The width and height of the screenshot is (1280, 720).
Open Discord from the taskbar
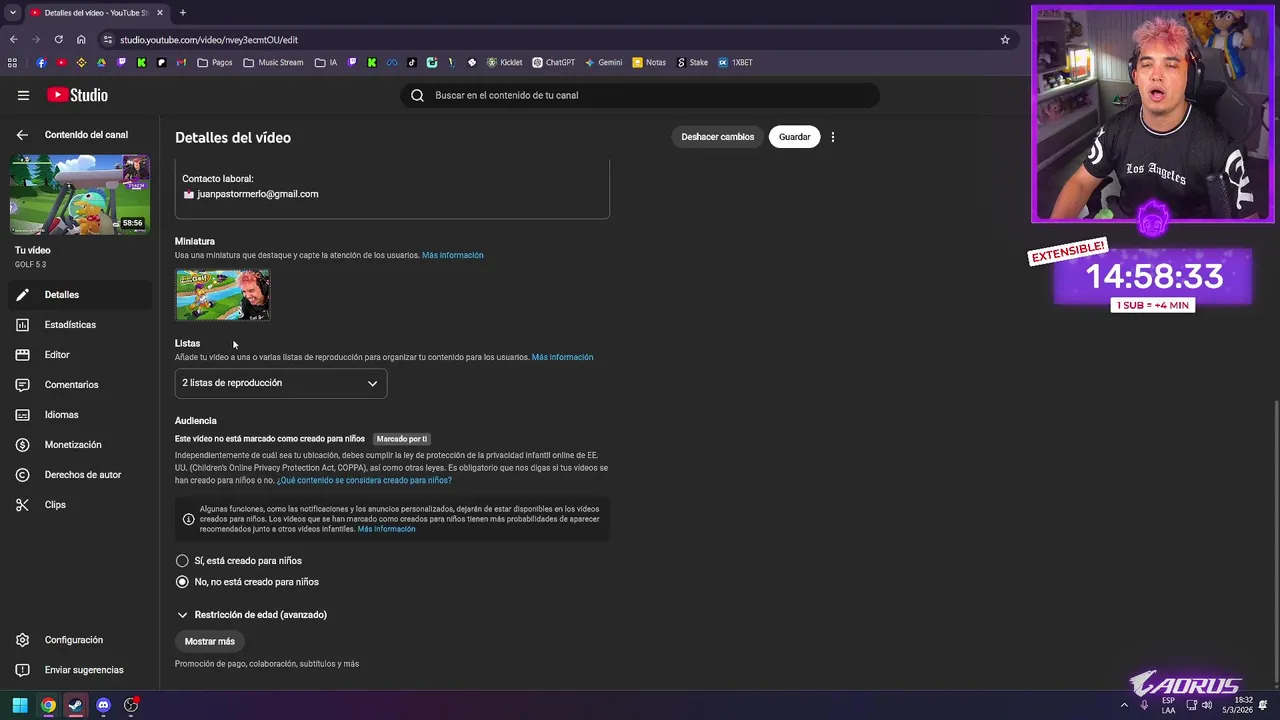coord(103,705)
